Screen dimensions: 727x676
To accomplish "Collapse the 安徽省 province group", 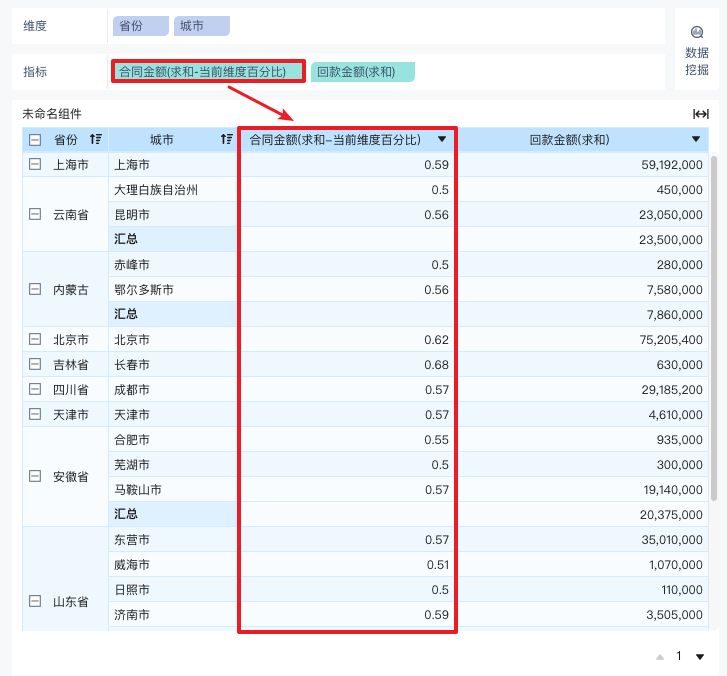I will point(35,477).
